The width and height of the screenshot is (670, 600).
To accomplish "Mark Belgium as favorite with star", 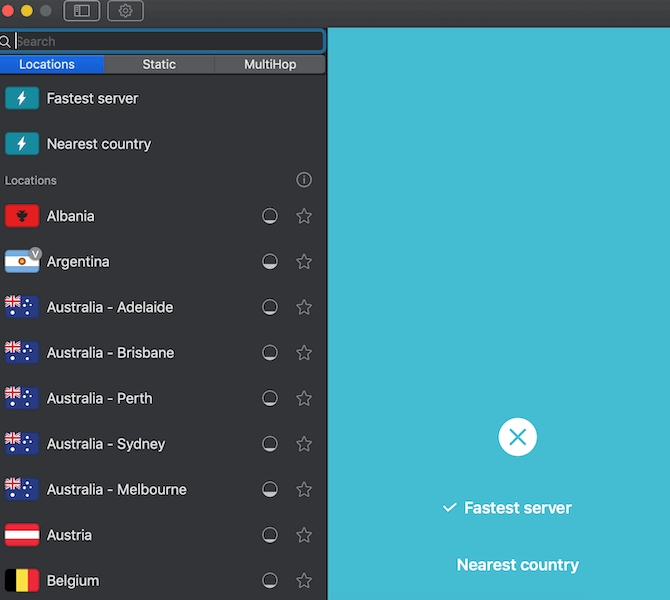I will (x=304, y=581).
